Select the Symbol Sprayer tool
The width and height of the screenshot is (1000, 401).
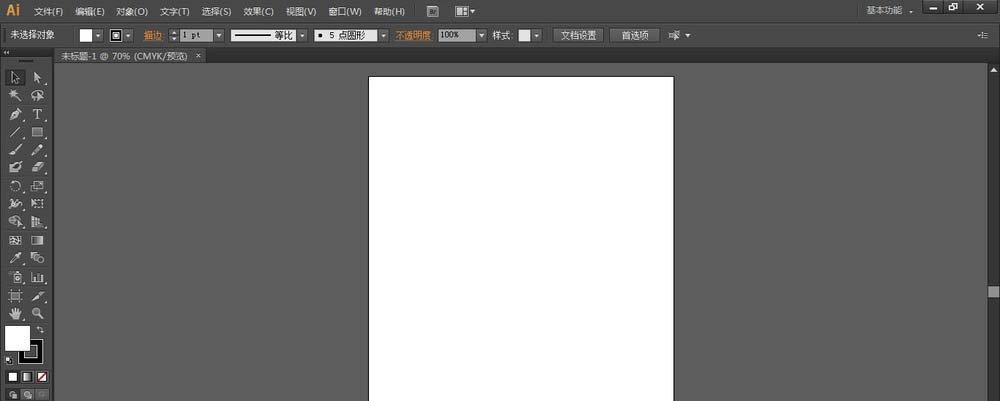pos(16,277)
